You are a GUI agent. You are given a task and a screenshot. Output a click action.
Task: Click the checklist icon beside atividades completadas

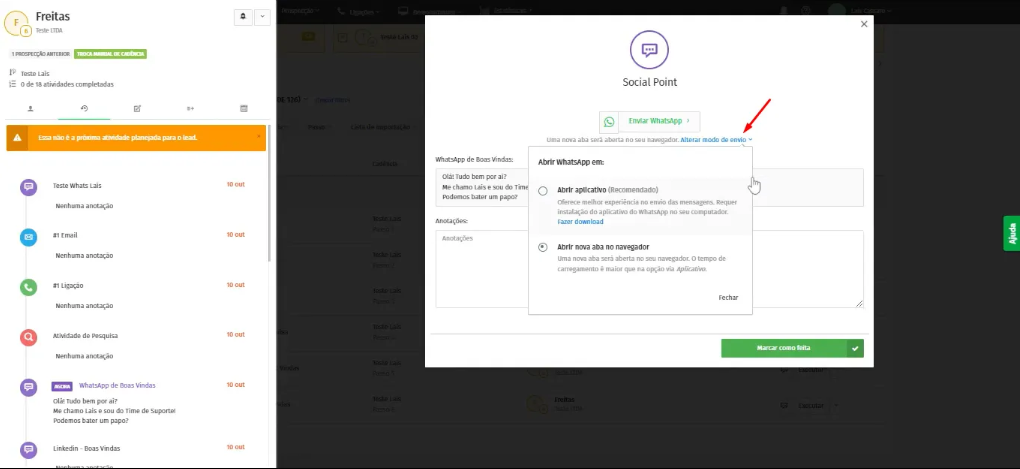13,84
